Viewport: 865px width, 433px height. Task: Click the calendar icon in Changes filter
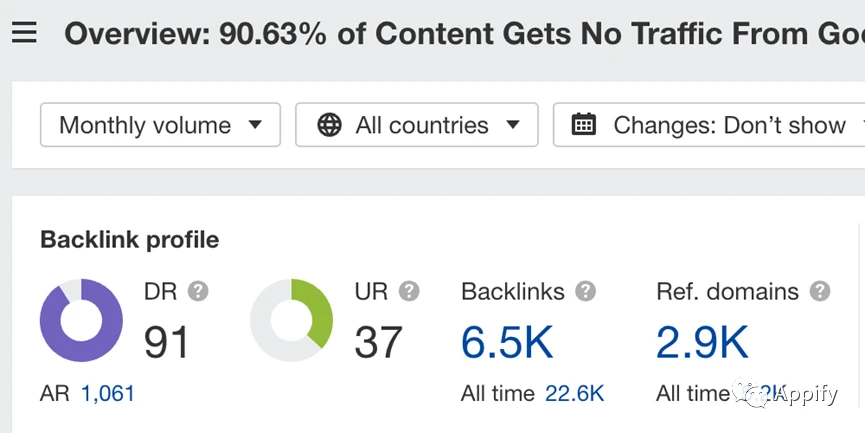pyautogui.click(x=584, y=125)
